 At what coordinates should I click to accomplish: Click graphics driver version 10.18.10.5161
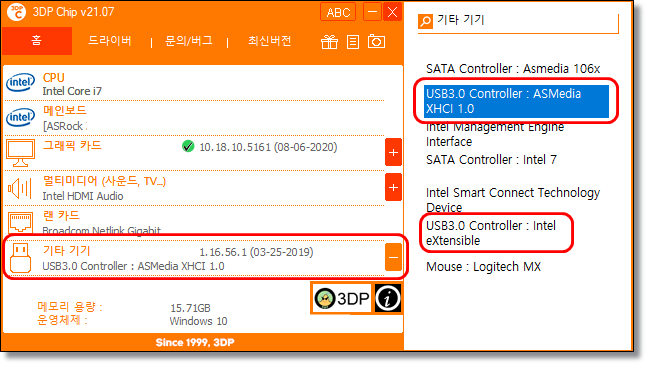(x=268, y=147)
